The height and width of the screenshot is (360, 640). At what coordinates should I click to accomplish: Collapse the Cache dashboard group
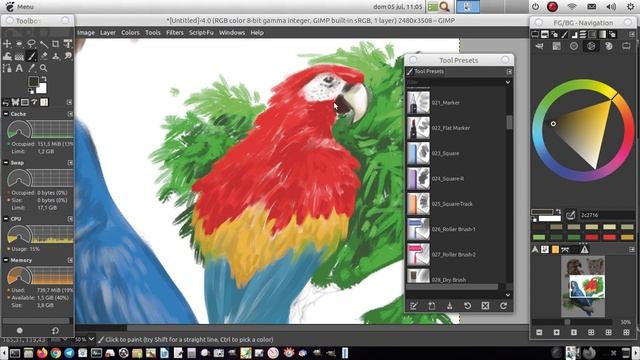pos(6,114)
